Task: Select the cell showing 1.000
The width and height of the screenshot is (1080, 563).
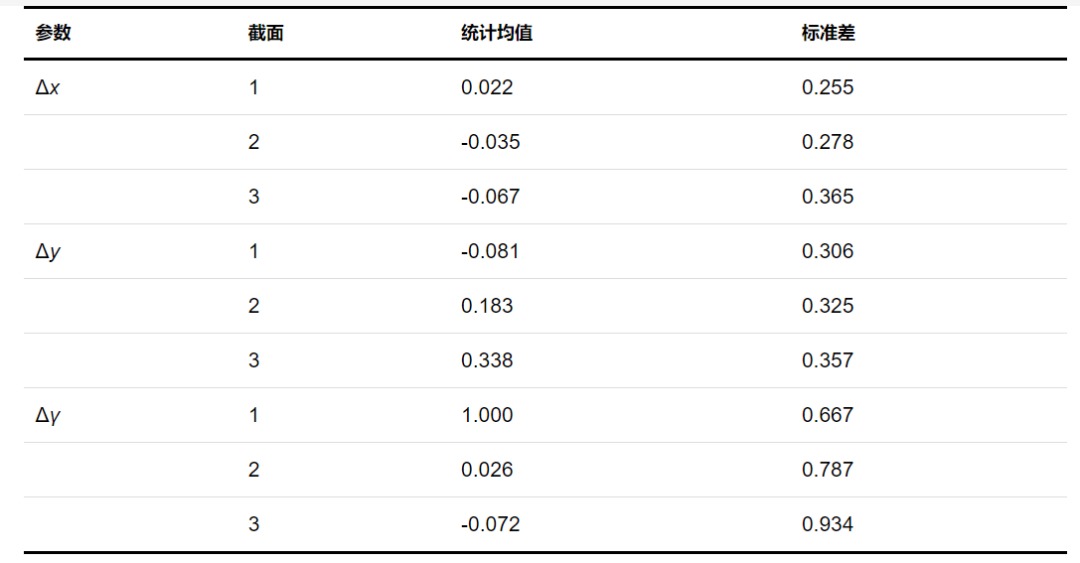Action: click(487, 415)
